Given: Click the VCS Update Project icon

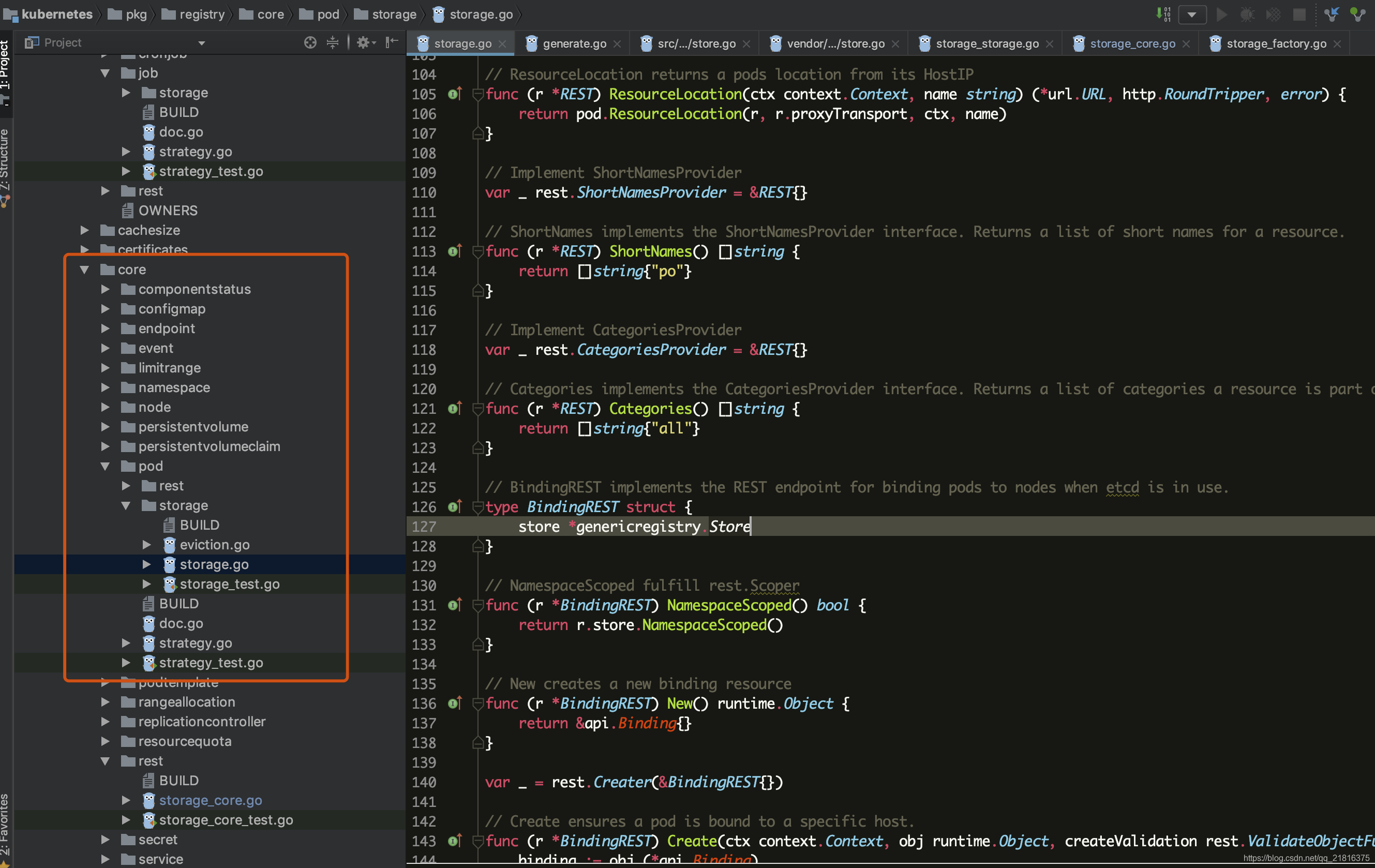Looking at the screenshot, I should tap(1332, 14).
